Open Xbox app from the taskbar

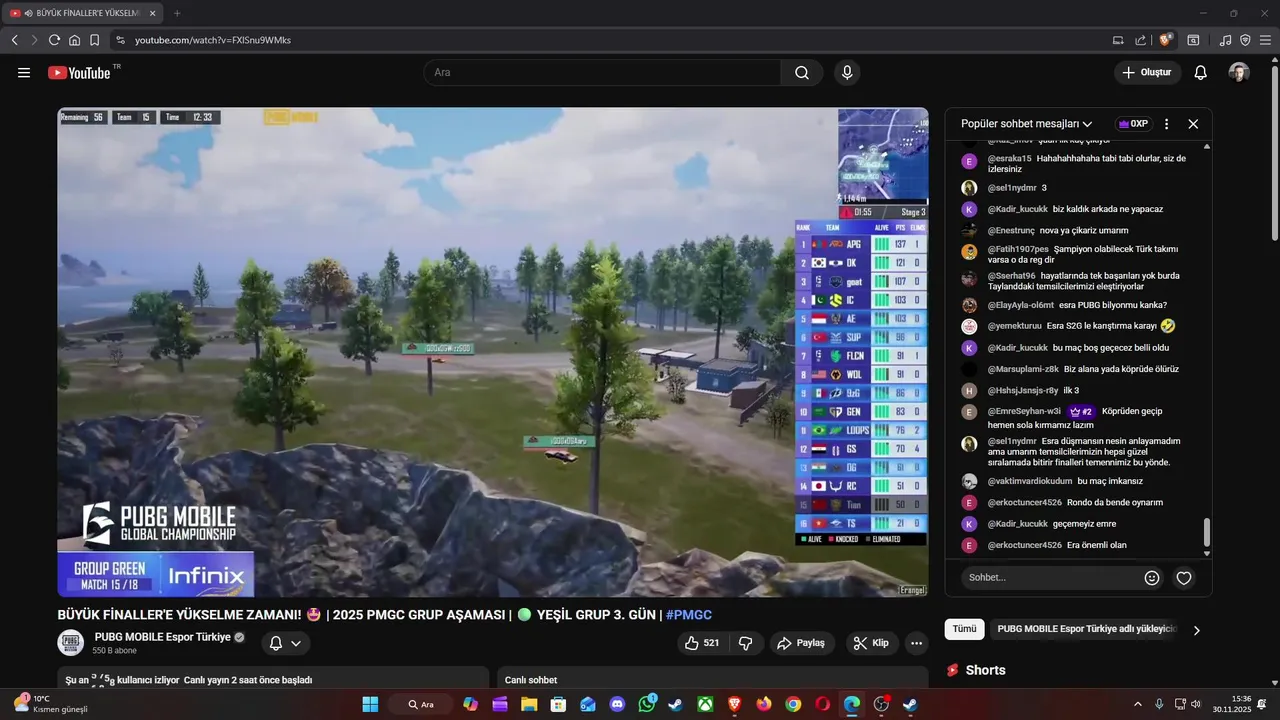tap(705, 704)
